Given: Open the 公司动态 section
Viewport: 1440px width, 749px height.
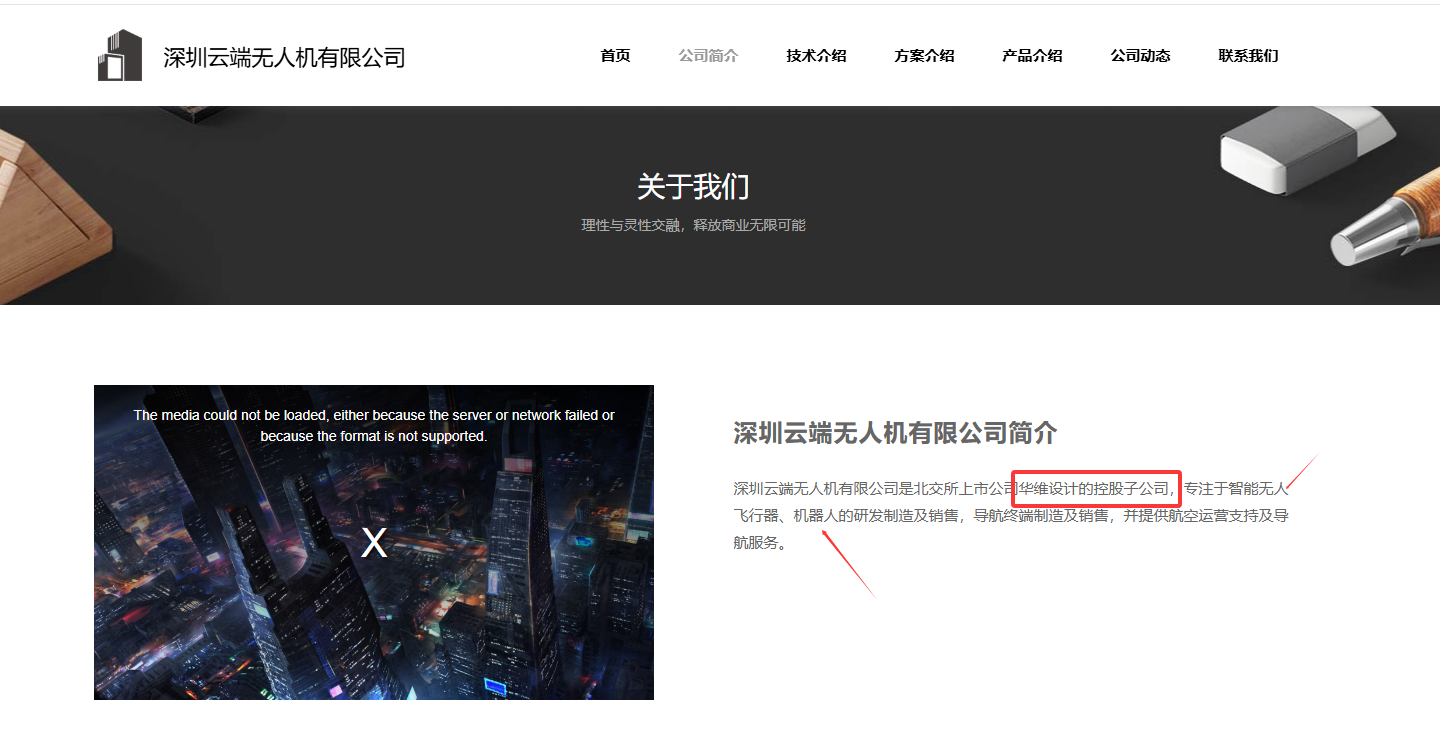Looking at the screenshot, I should point(1140,56).
